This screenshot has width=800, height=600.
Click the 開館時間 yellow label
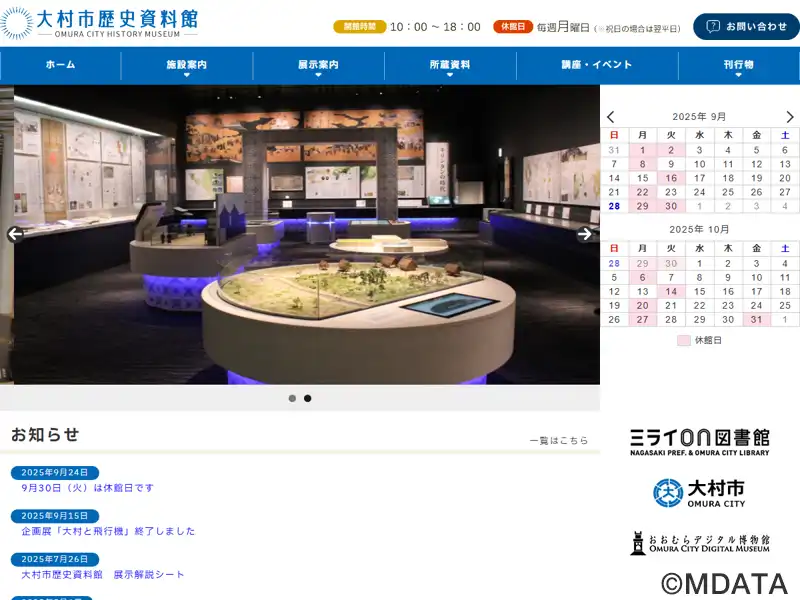tap(360, 27)
